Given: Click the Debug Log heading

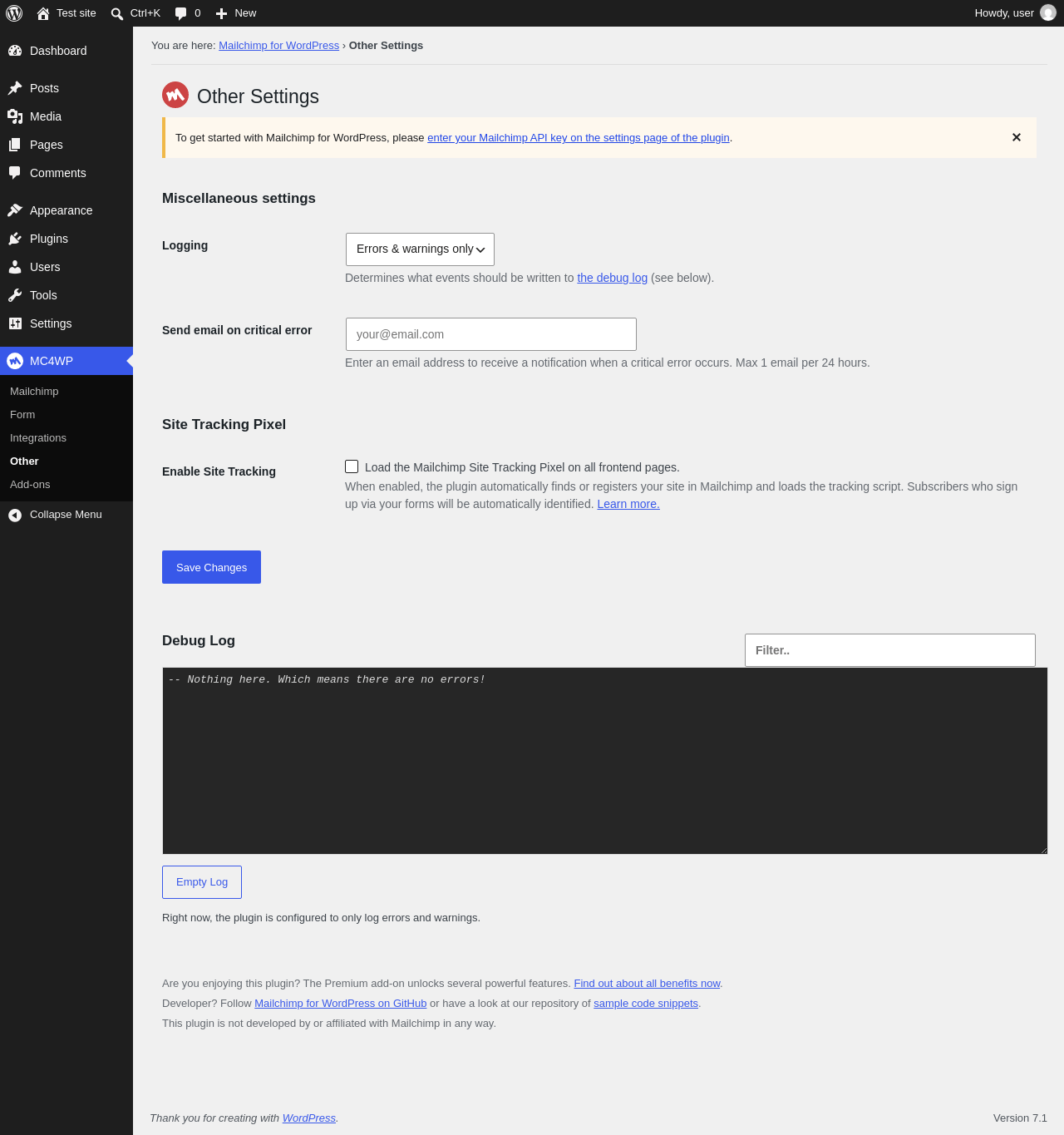Looking at the screenshot, I should (x=199, y=640).
